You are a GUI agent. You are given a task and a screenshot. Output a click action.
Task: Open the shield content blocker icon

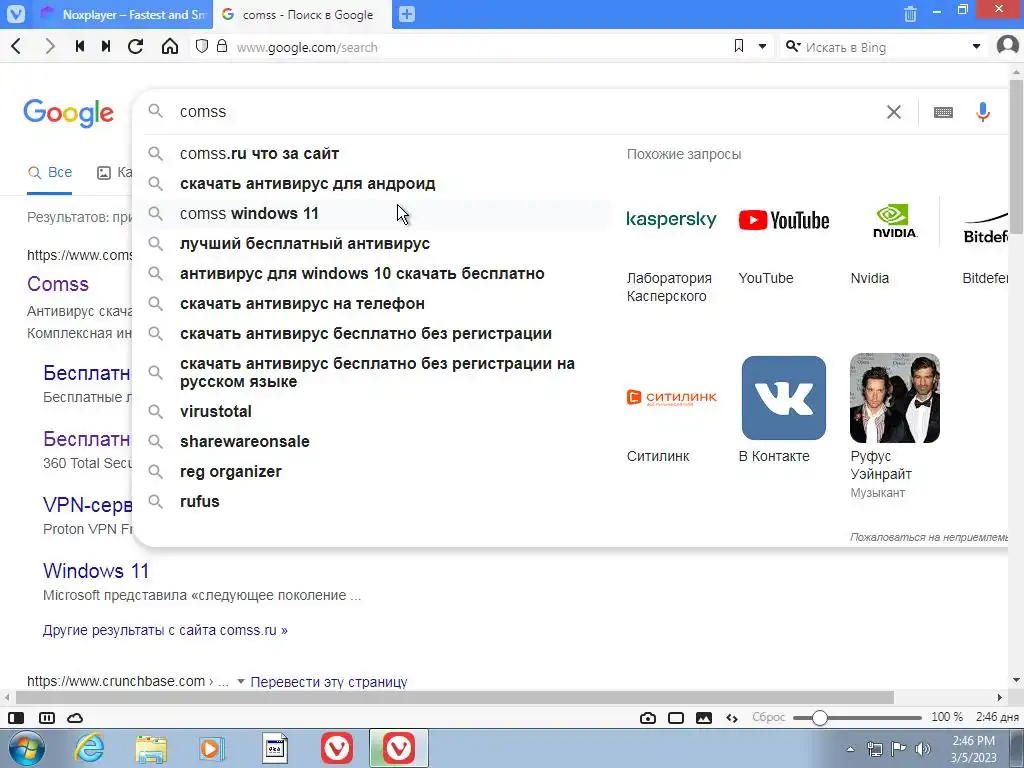(202, 46)
